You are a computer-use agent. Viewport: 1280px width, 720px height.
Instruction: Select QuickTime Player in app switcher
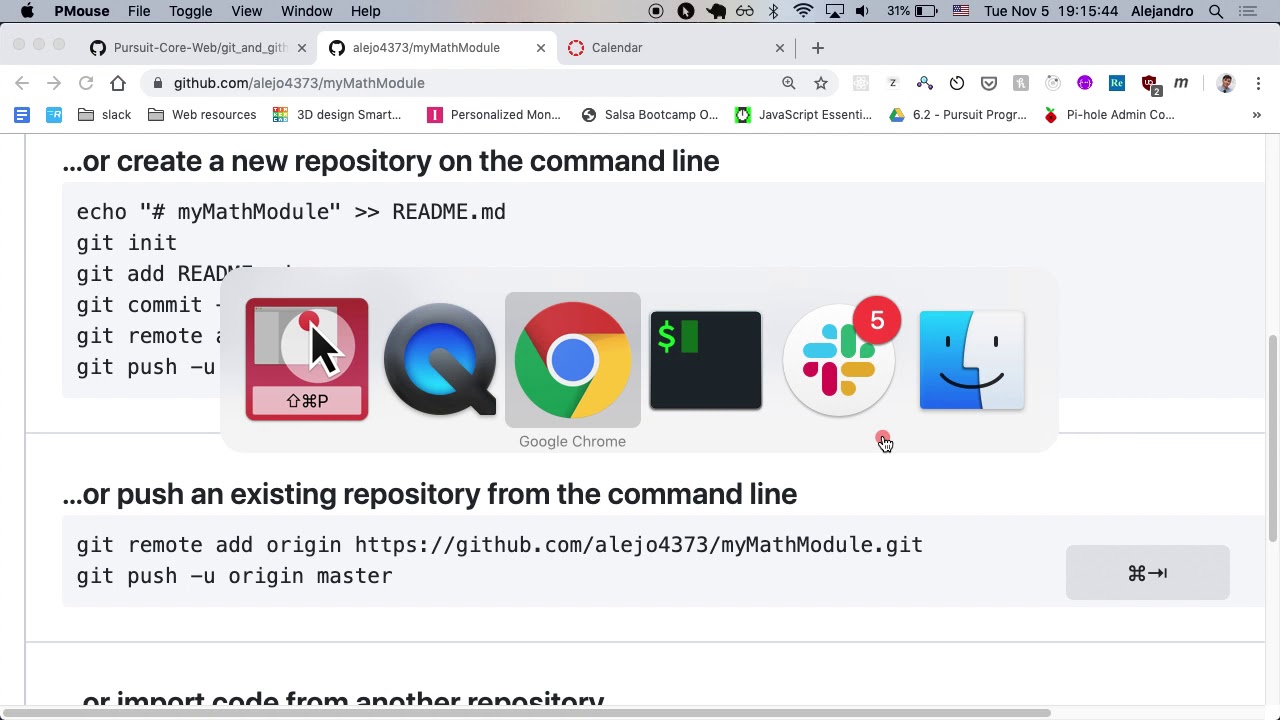(x=440, y=360)
